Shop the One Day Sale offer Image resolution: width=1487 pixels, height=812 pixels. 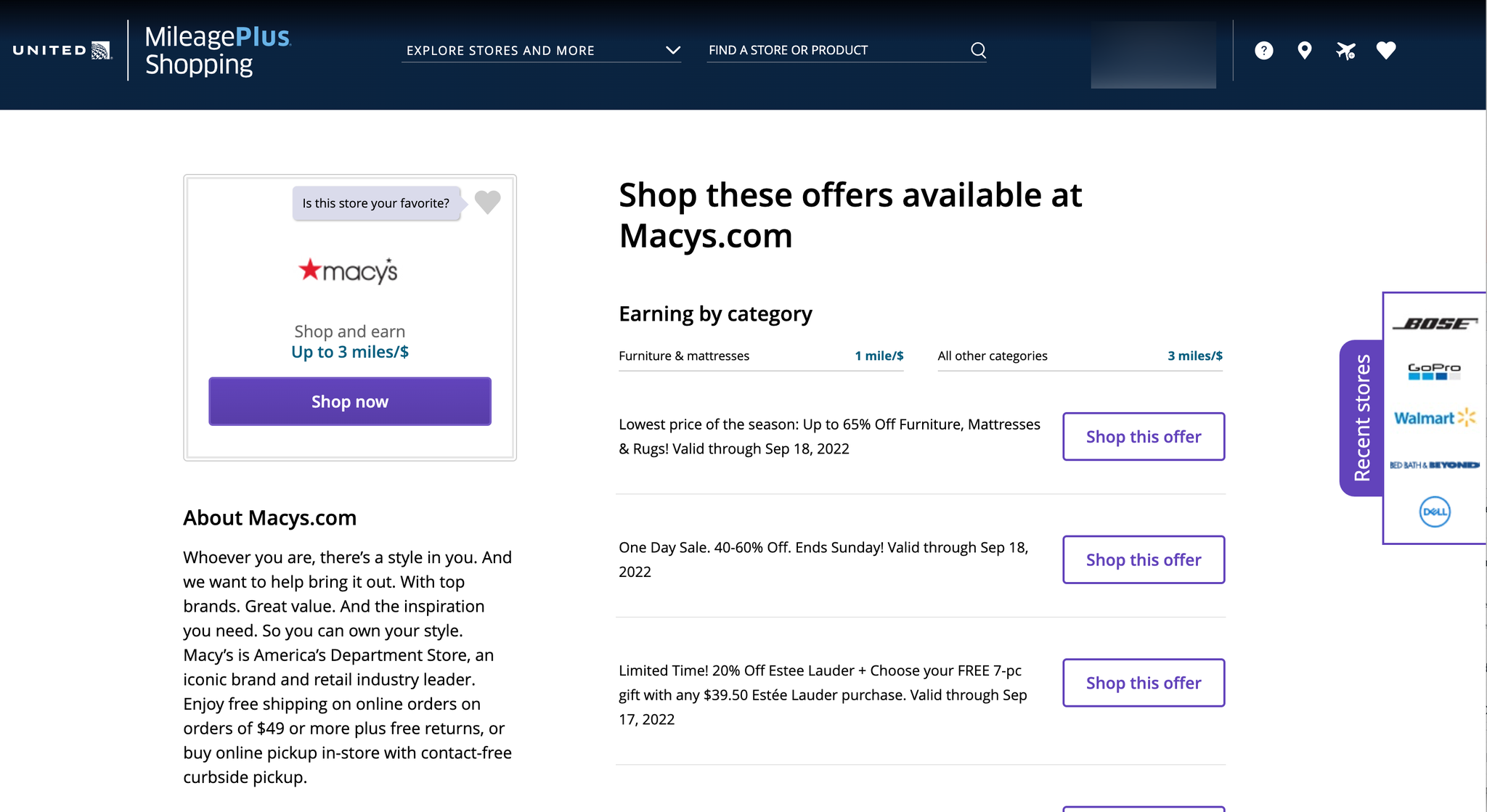point(1143,559)
